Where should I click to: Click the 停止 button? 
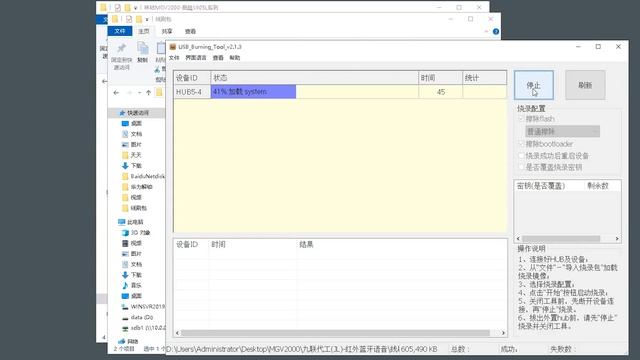click(x=534, y=85)
